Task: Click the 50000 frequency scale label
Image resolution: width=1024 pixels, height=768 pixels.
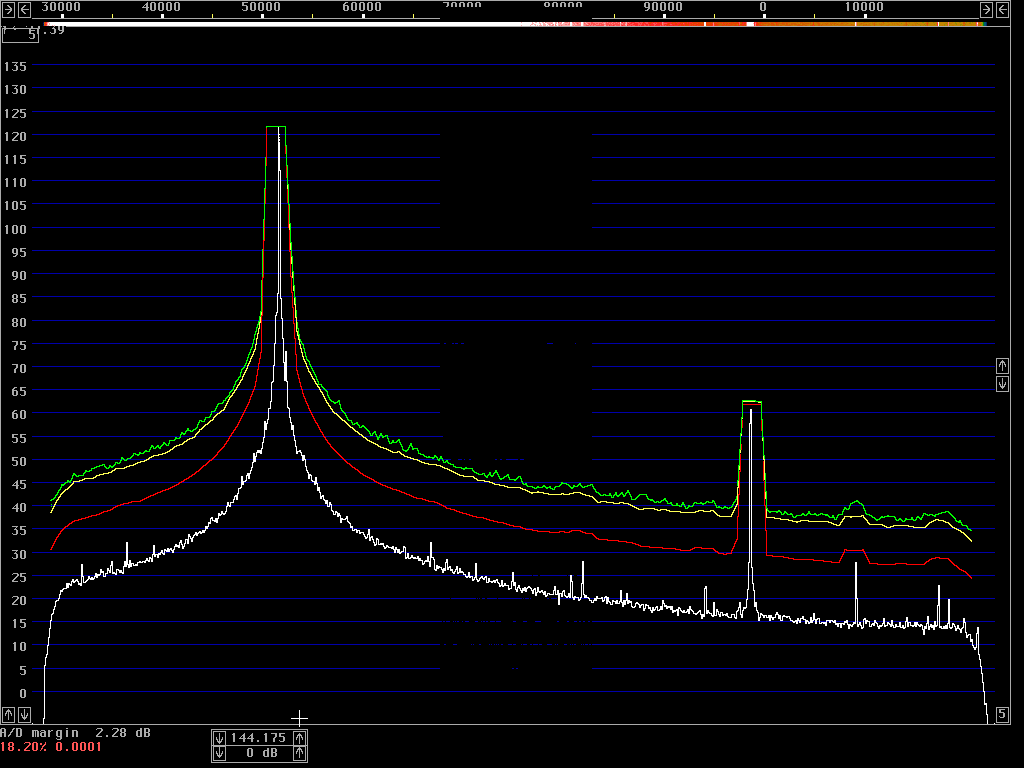Action: (261, 7)
